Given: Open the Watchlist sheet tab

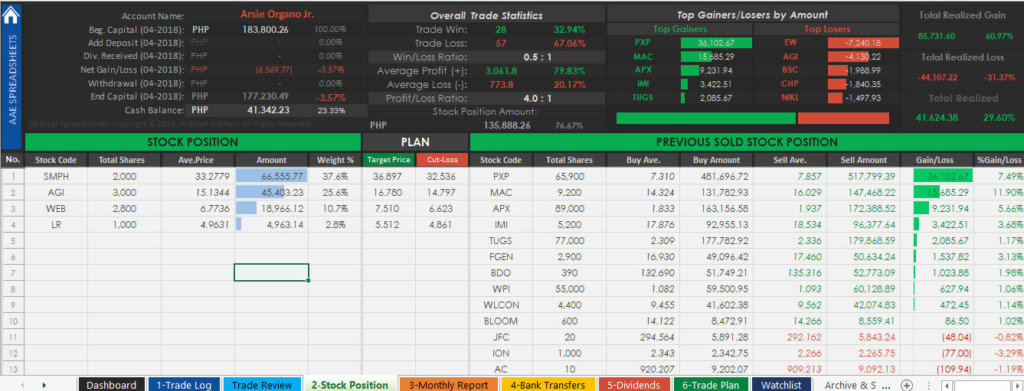Looking at the screenshot, I should point(781,384).
